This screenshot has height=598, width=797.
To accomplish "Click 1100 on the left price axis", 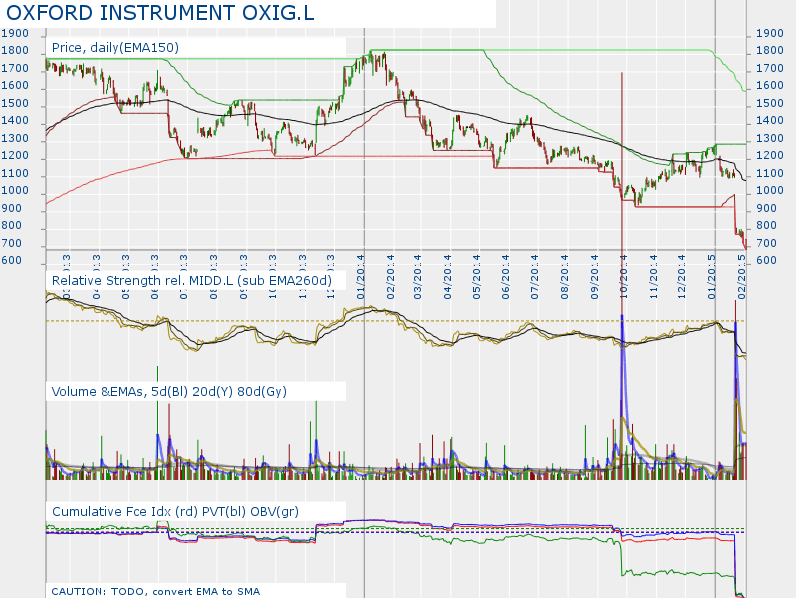I will 15,174.
